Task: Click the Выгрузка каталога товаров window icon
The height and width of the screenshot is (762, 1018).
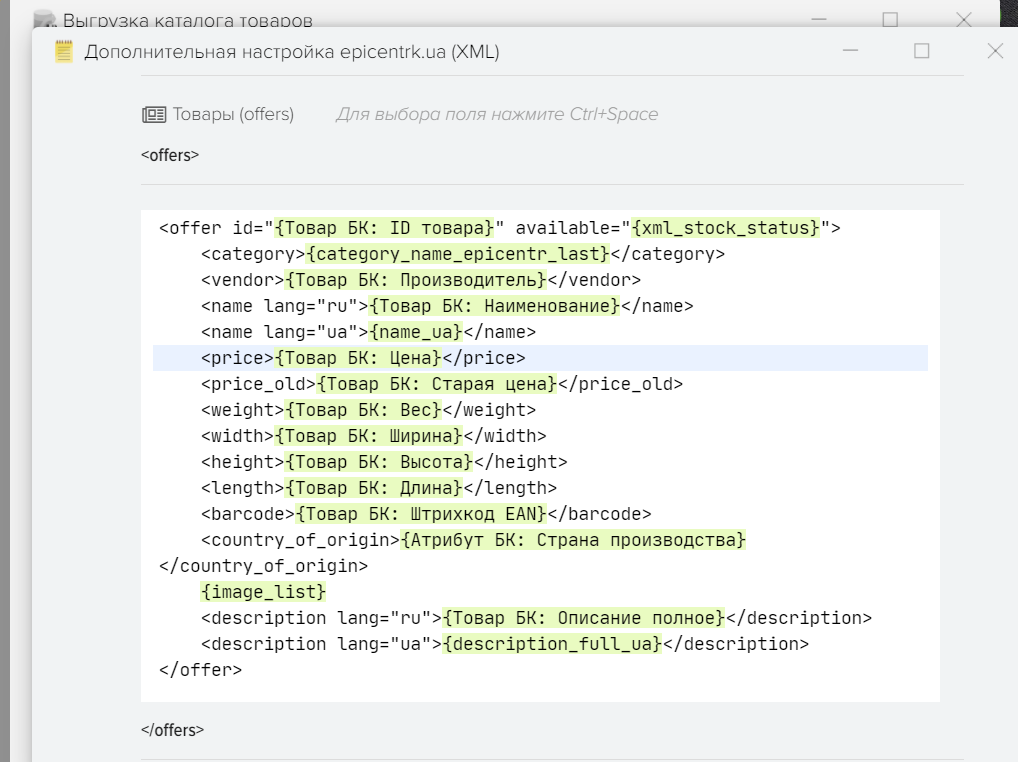Action: [x=44, y=20]
